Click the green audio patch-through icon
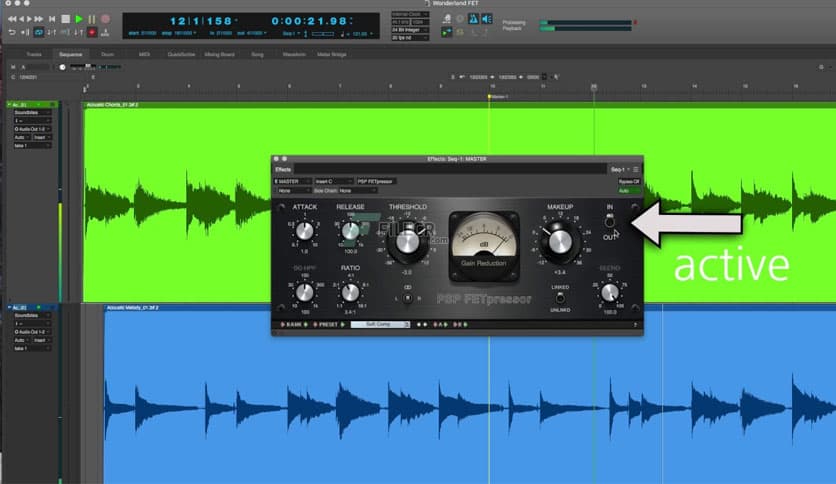Image resolution: width=836 pixels, height=484 pixels. 446,33
